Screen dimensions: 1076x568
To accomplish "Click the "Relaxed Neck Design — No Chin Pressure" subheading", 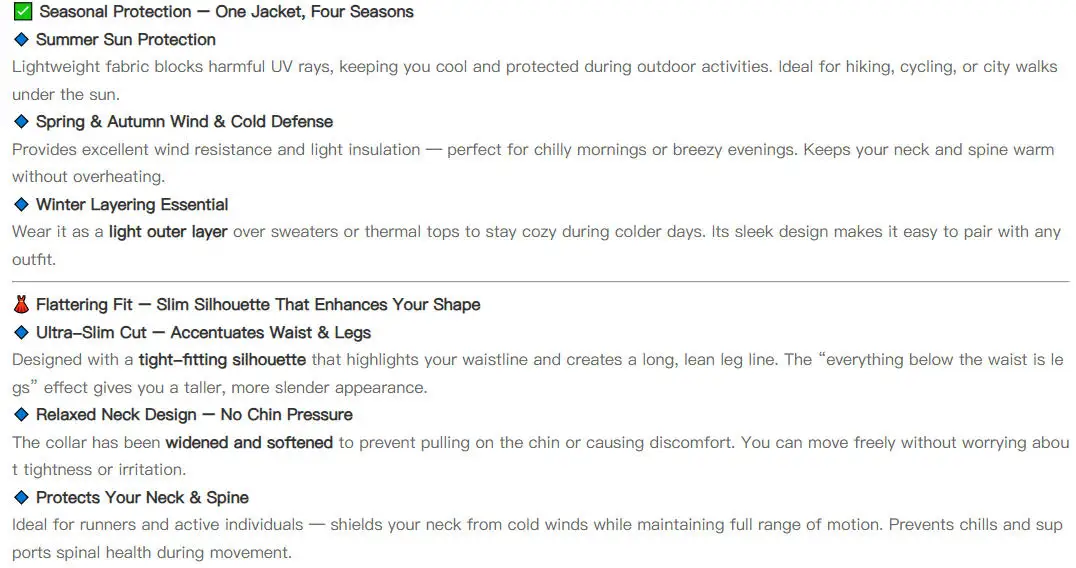I will (194, 414).
